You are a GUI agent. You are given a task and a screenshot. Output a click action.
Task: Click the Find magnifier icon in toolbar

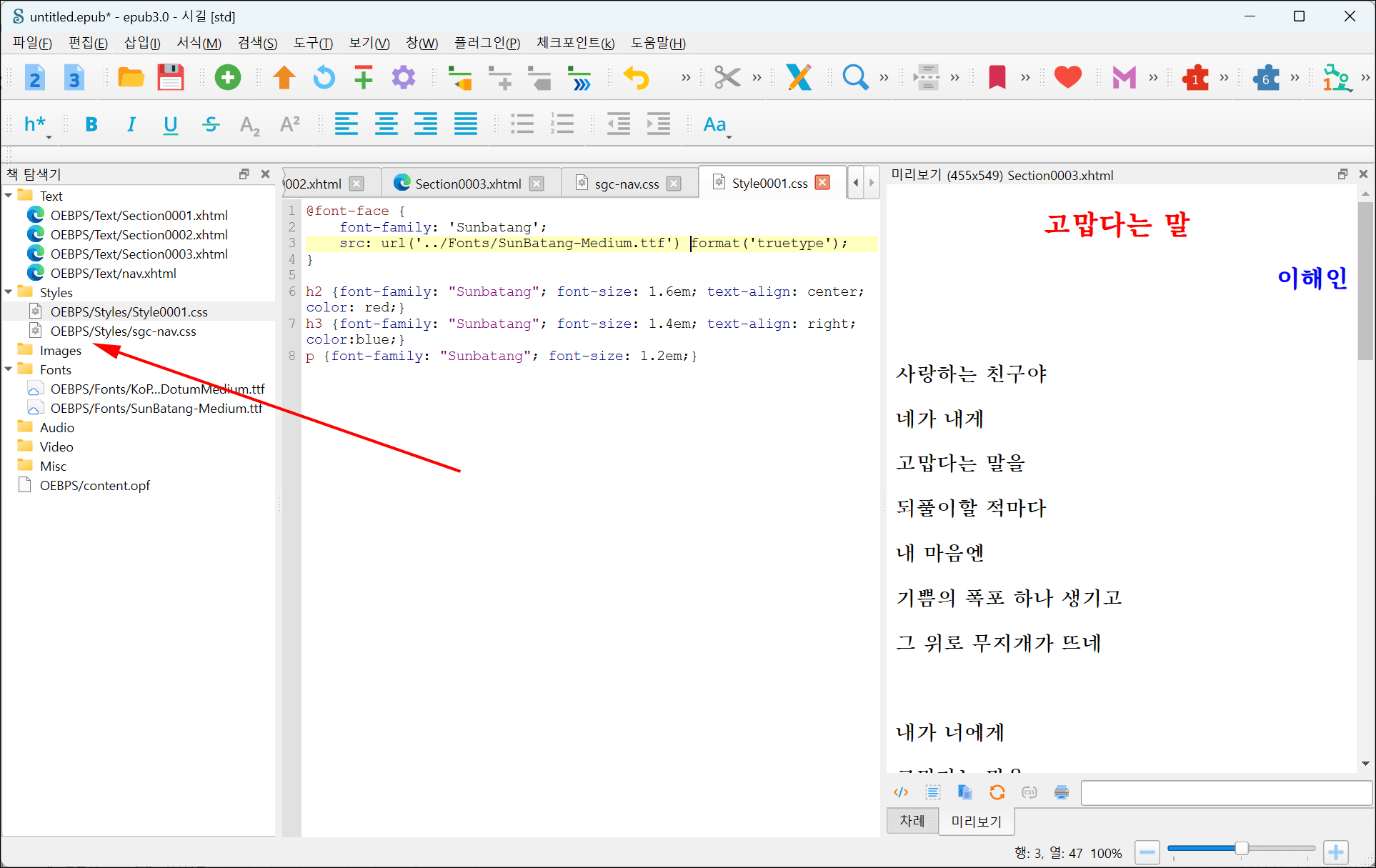[854, 77]
